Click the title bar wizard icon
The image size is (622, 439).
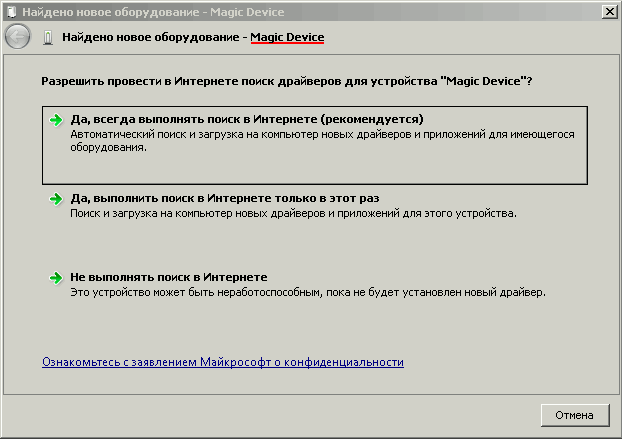12,12
